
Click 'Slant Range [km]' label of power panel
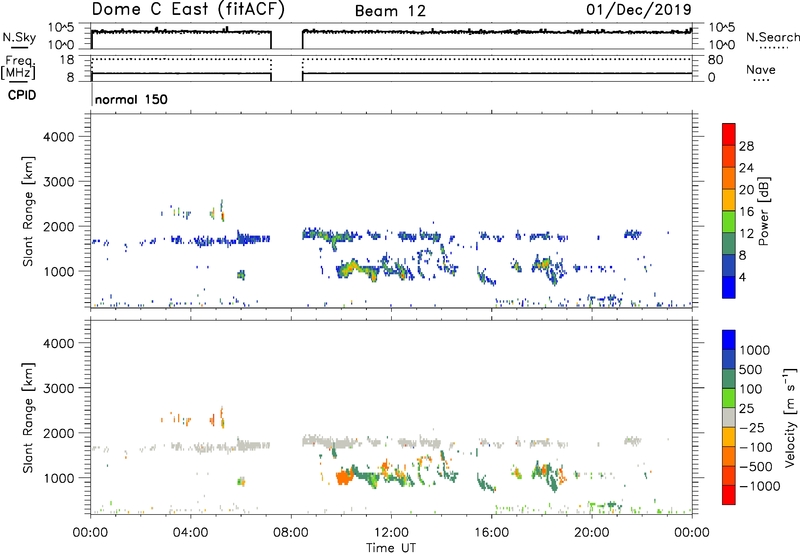[28, 211]
